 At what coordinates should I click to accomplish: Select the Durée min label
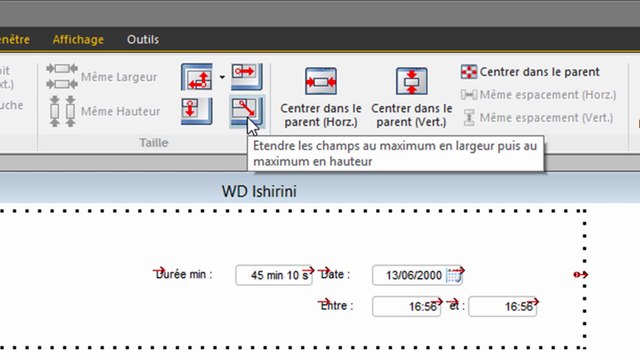[x=184, y=274]
